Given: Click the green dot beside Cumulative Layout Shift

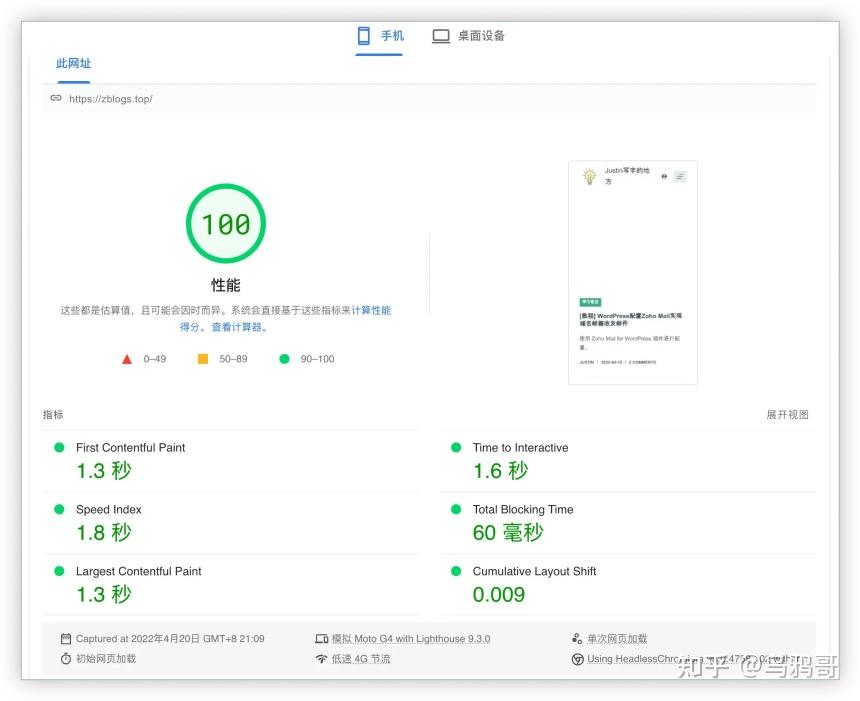Looking at the screenshot, I should tap(456, 571).
